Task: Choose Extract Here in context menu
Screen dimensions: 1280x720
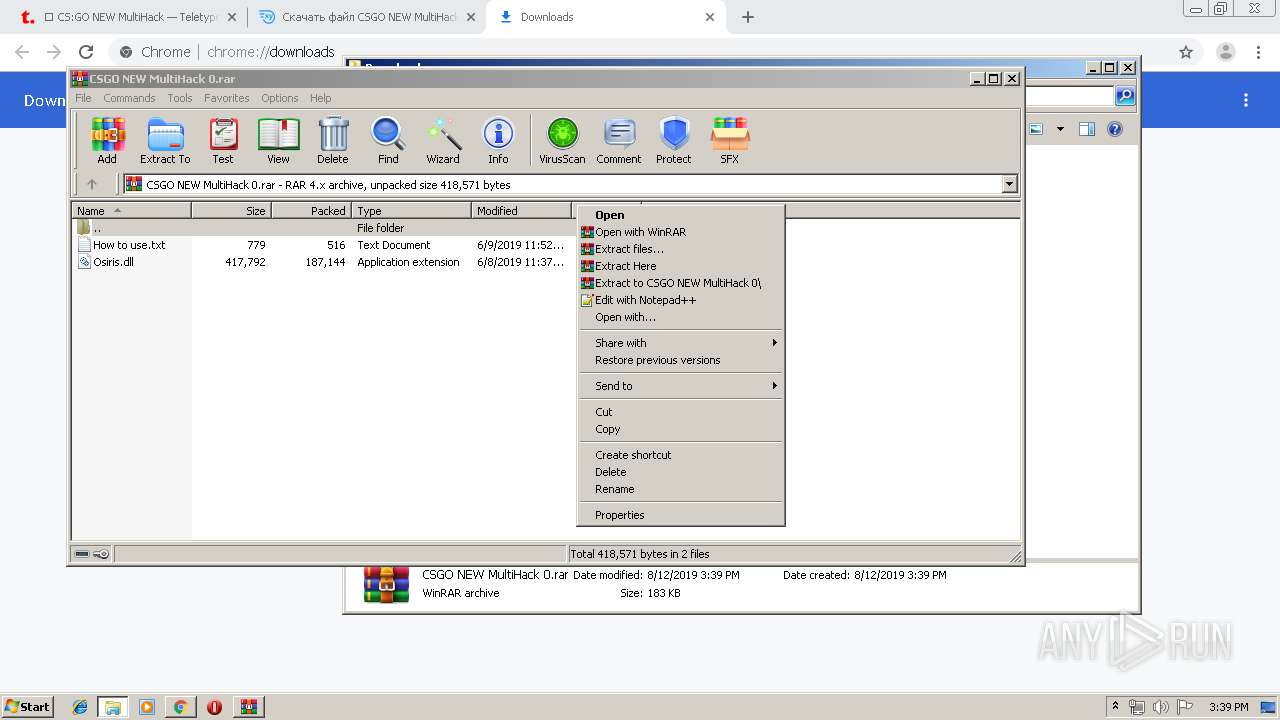Action: [x=680, y=266]
